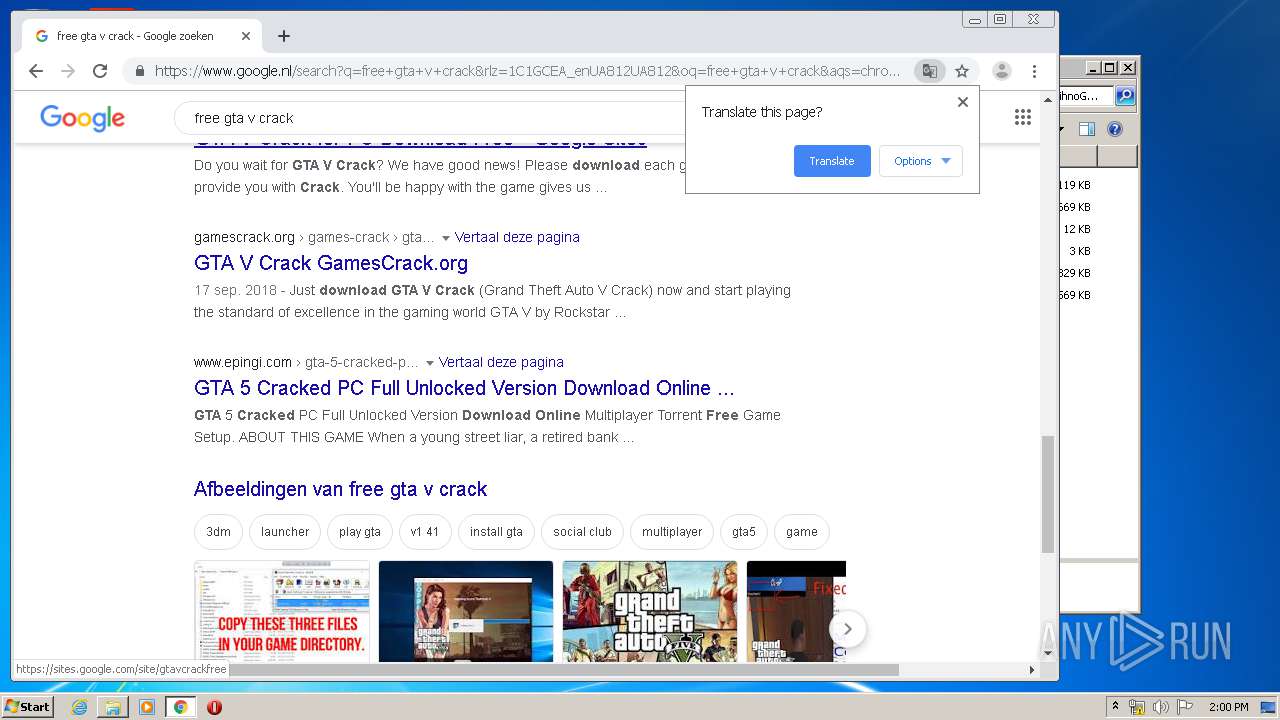Open the Grand Theft Auto V cover thumbnail
This screenshot has width=1280, height=720.
click(x=650, y=611)
